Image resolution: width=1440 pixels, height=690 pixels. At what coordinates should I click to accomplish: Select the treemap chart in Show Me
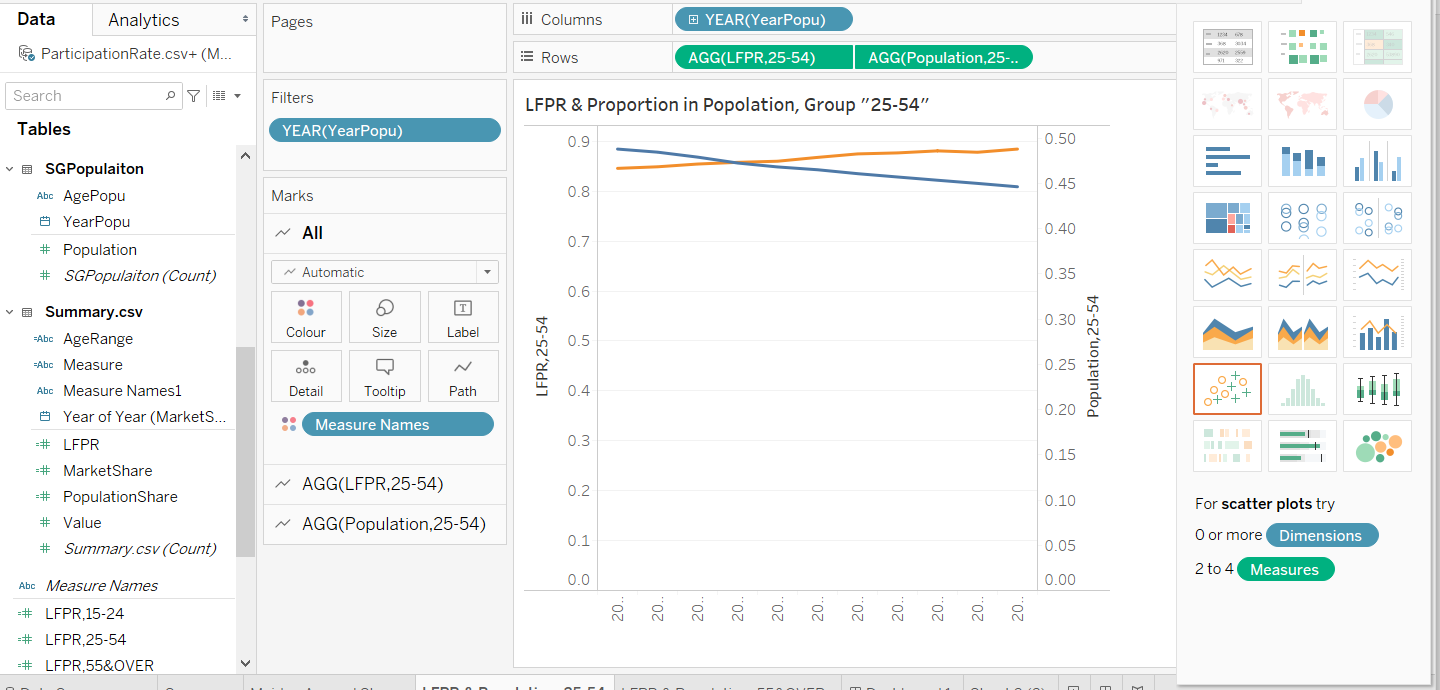[1227, 217]
